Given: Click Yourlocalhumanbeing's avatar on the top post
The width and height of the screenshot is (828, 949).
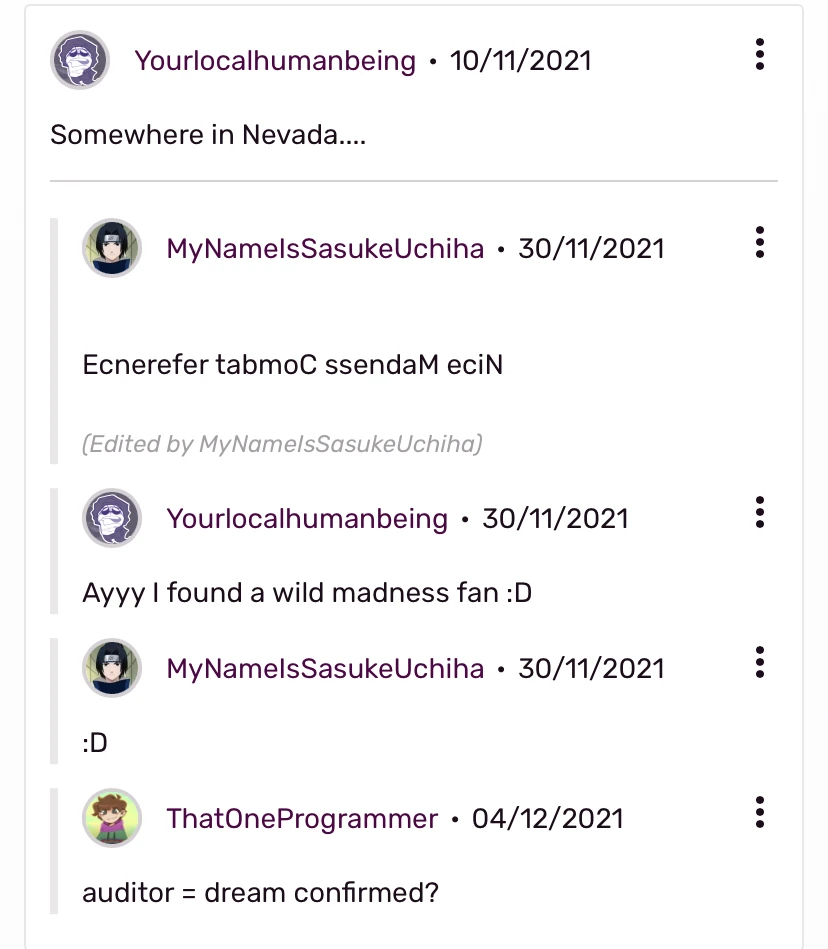Looking at the screenshot, I should click(x=80, y=60).
